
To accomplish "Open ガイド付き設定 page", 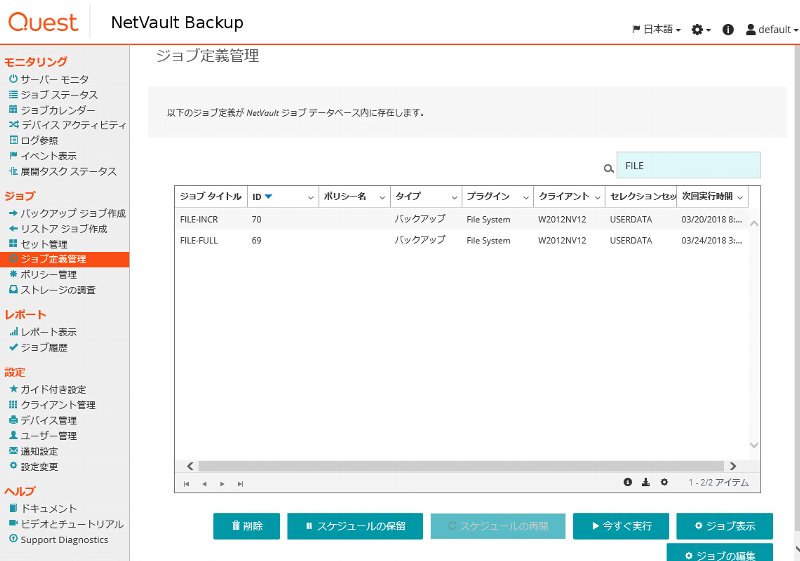I will pos(47,389).
